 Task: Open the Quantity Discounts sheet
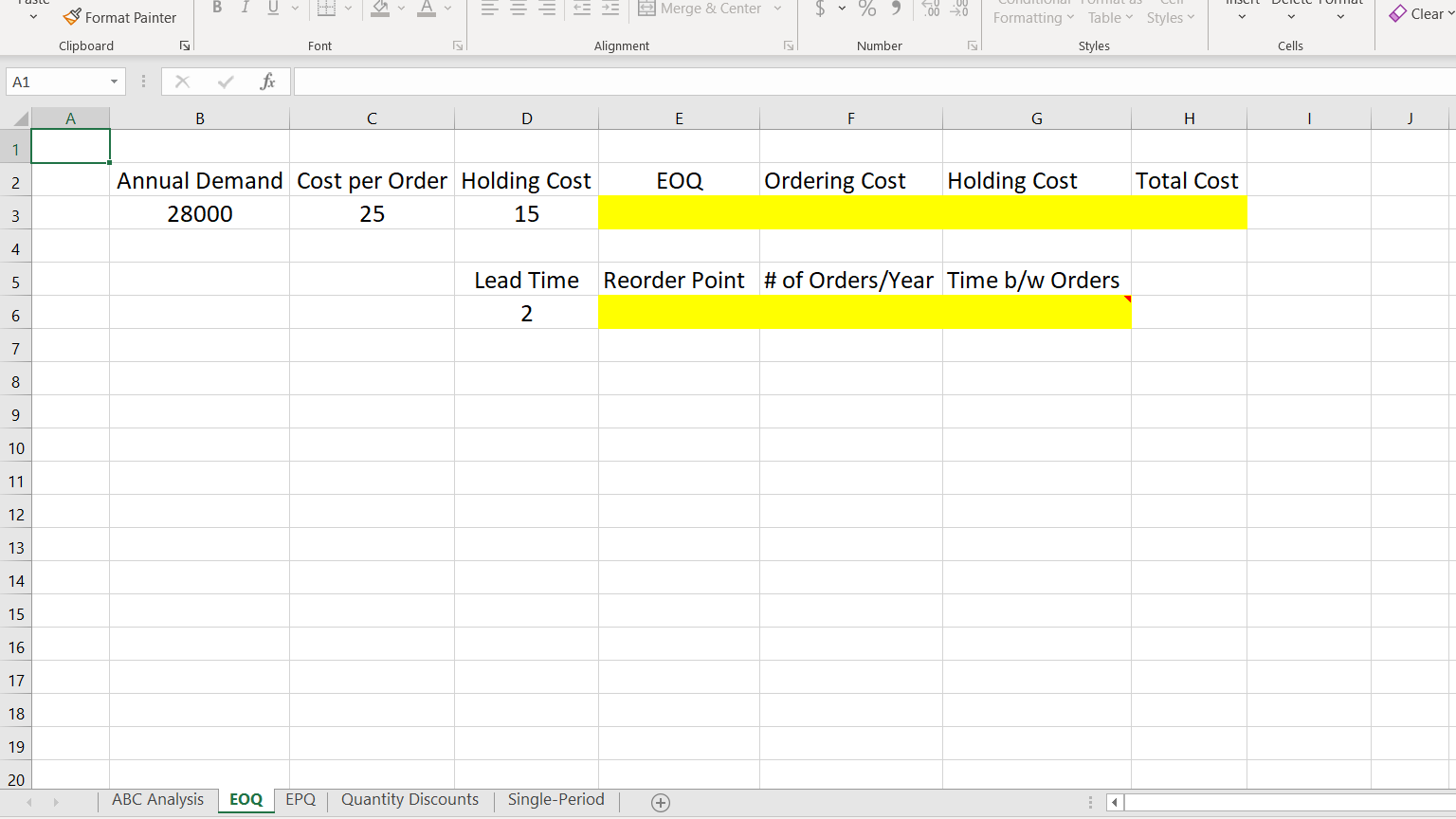[x=409, y=799]
